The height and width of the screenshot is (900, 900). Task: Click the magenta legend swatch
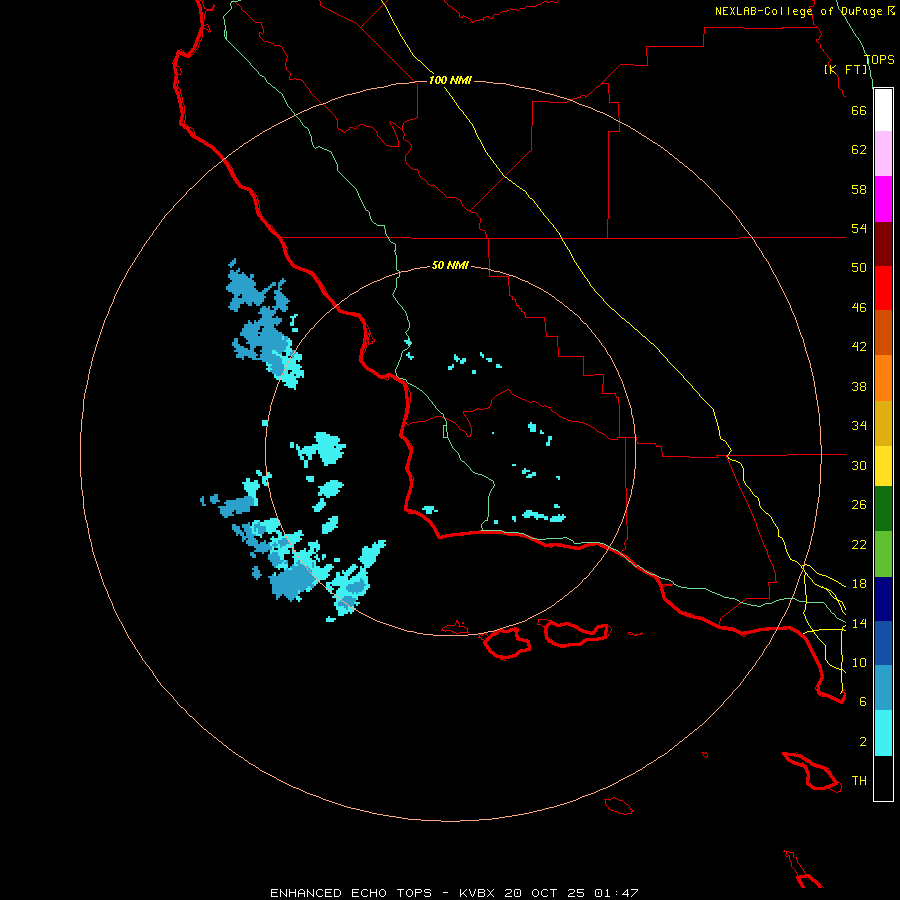tap(883, 199)
